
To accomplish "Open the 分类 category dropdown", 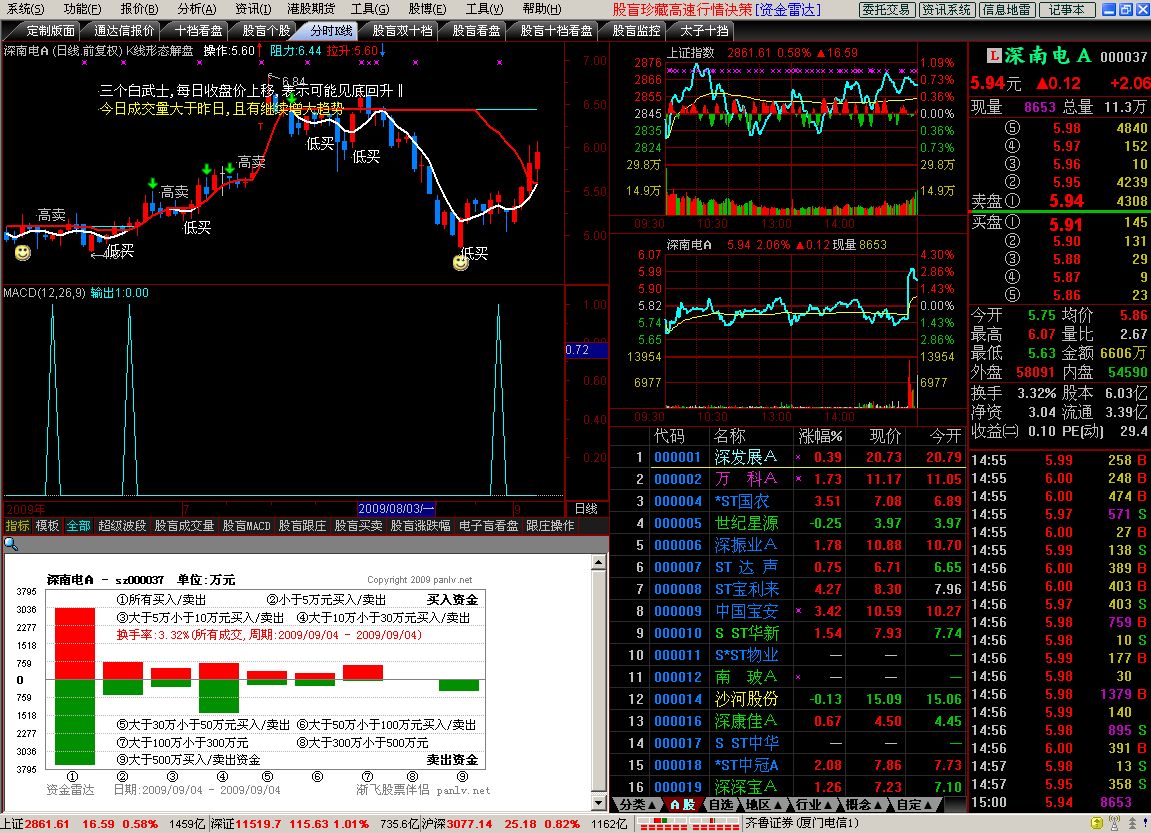I will pyautogui.click(x=638, y=804).
